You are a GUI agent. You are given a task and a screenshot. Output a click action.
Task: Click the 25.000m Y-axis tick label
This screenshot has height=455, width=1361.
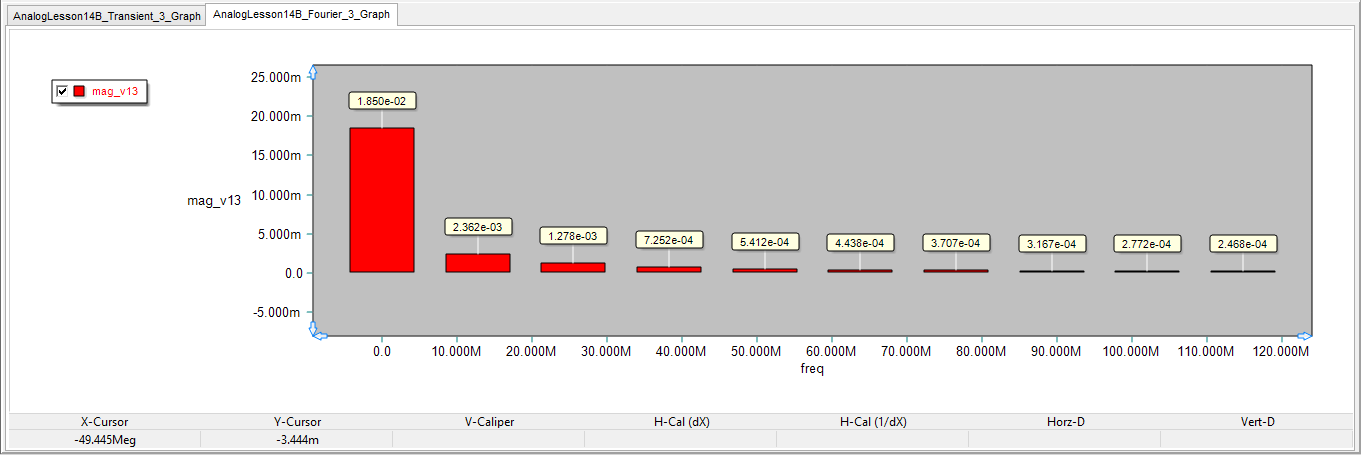tap(275, 77)
